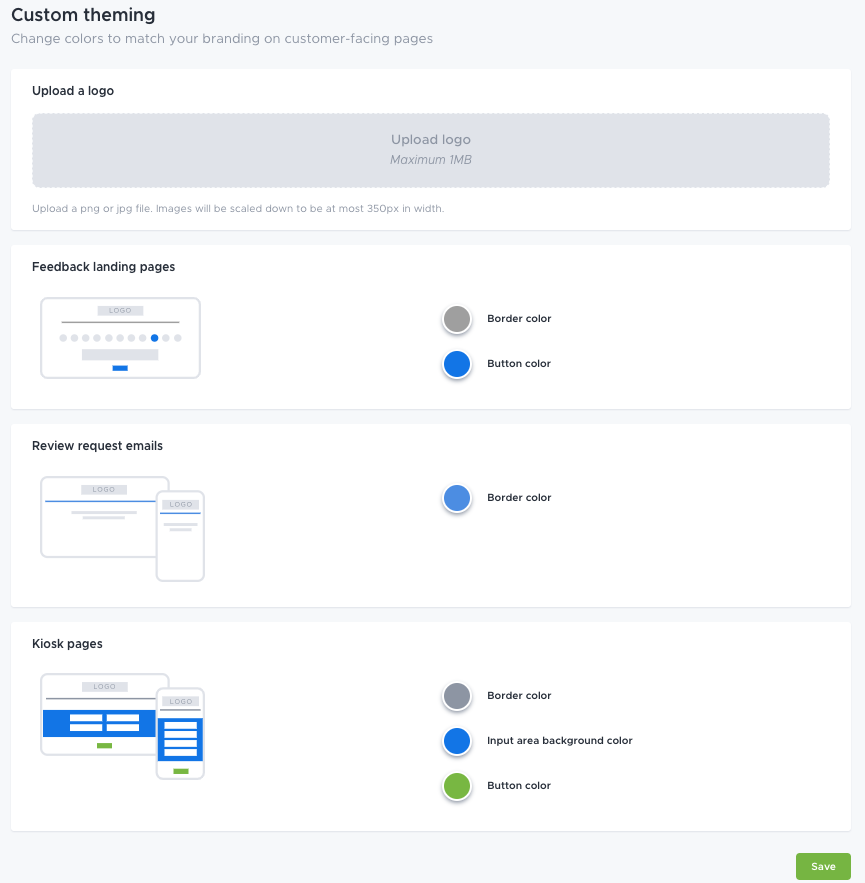The height and width of the screenshot is (883, 865).
Task: Open Kiosk pages Border color swatch
Action: pyautogui.click(x=457, y=697)
